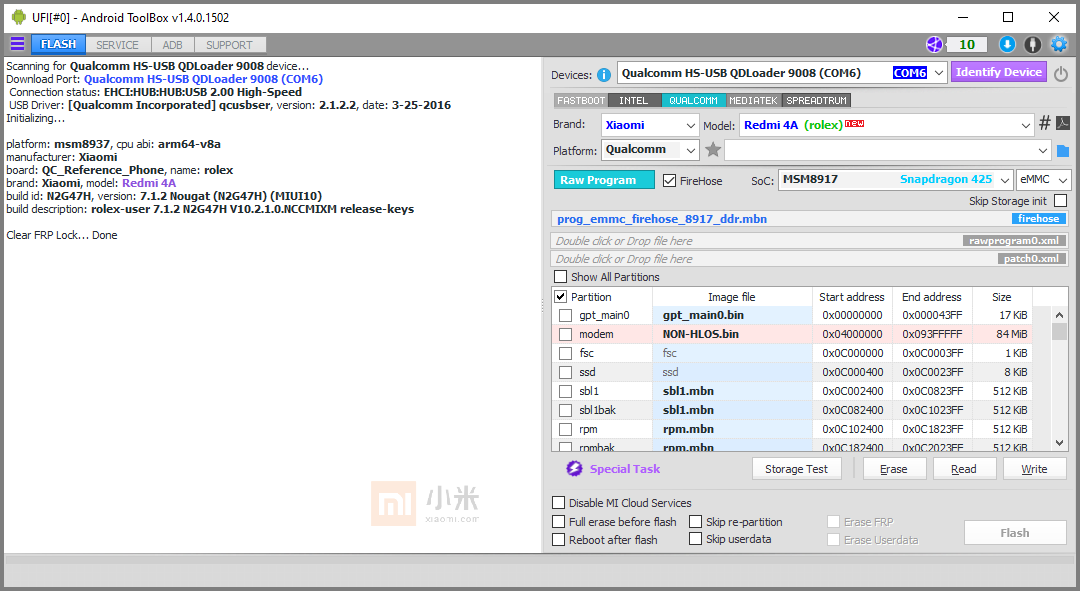1080x591 pixels.
Task: Click the Special Task link
Action: (625, 468)
